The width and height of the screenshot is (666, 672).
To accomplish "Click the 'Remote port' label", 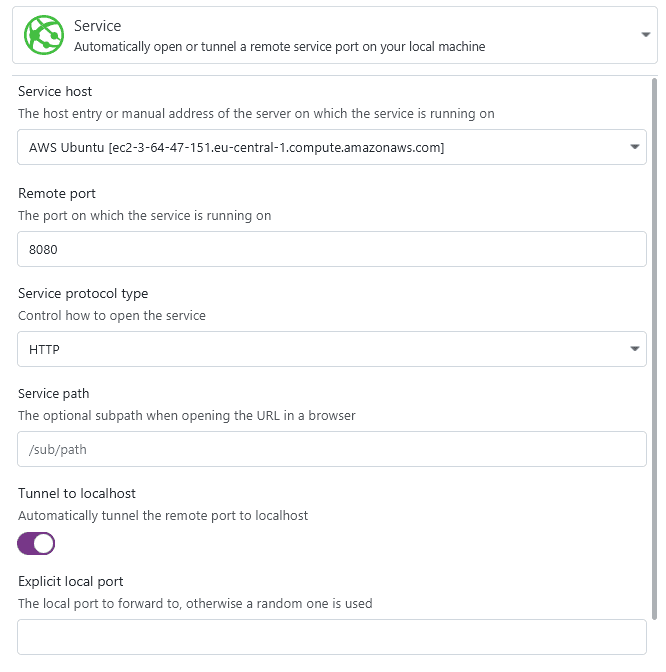I will click(x=57, y=193).
